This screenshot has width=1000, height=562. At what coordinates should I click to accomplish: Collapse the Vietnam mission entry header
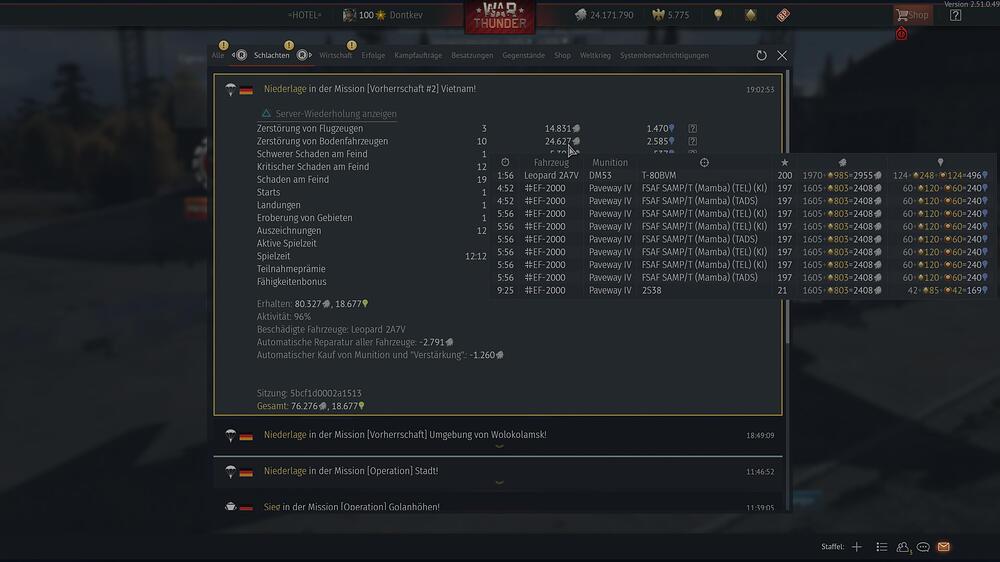(498, 89)
